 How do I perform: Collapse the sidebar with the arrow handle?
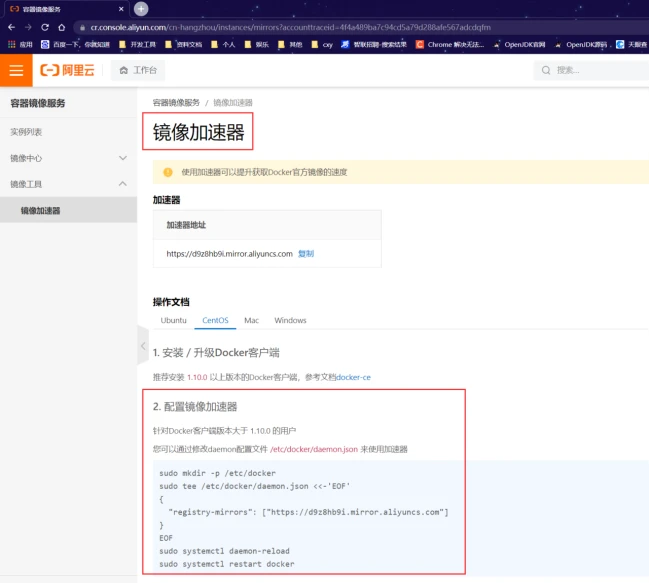click(x=143, y=345)
